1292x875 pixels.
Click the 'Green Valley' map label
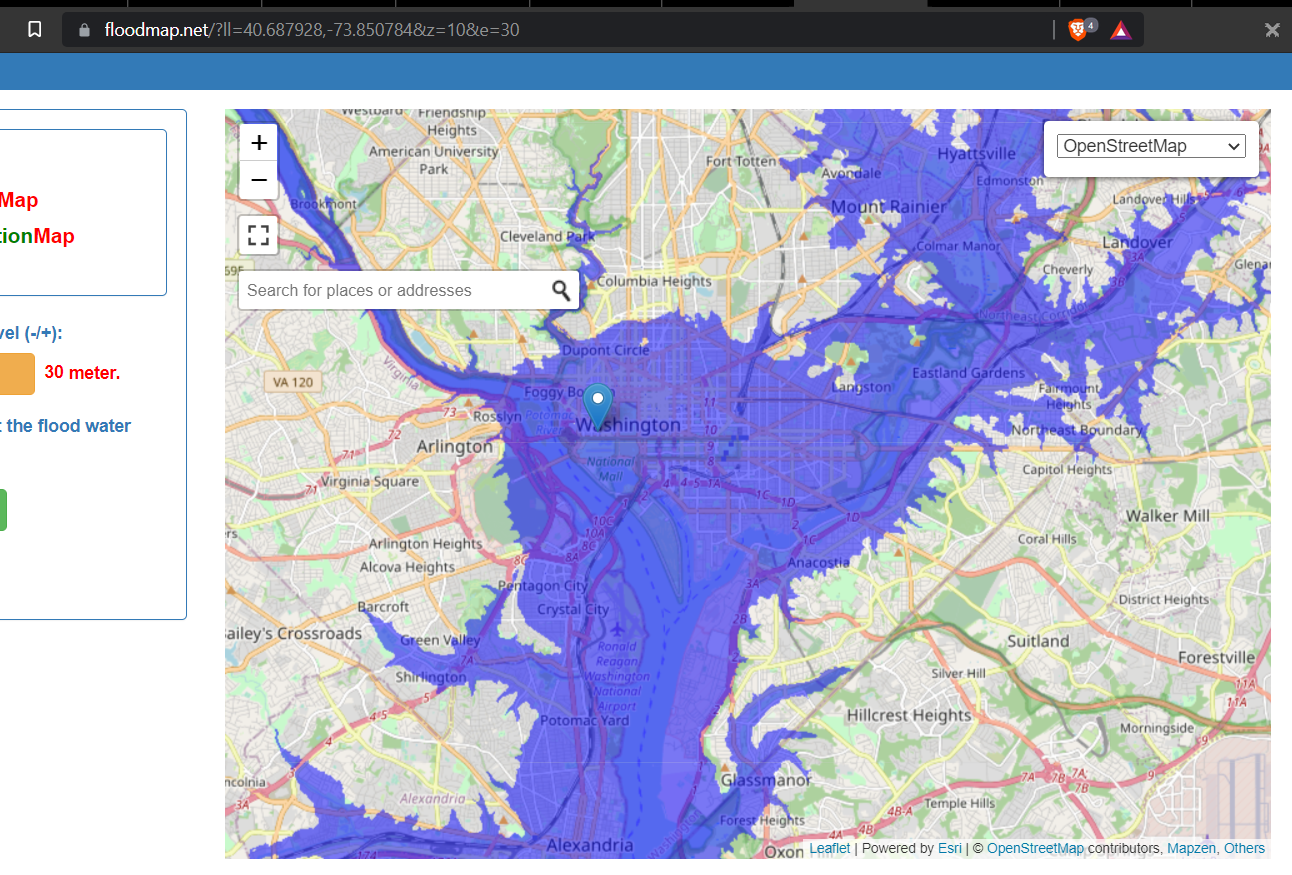pyautogui.click(x=440, y=640)
